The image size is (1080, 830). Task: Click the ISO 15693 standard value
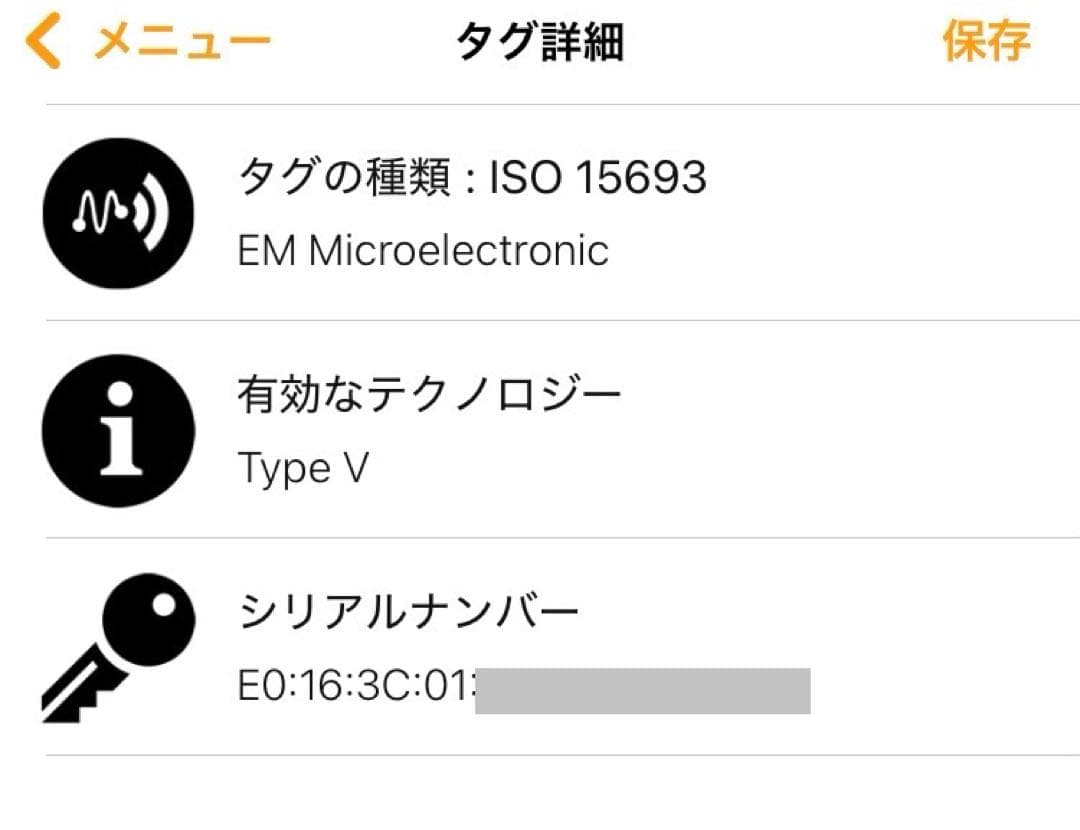click(x=598, y=179)
